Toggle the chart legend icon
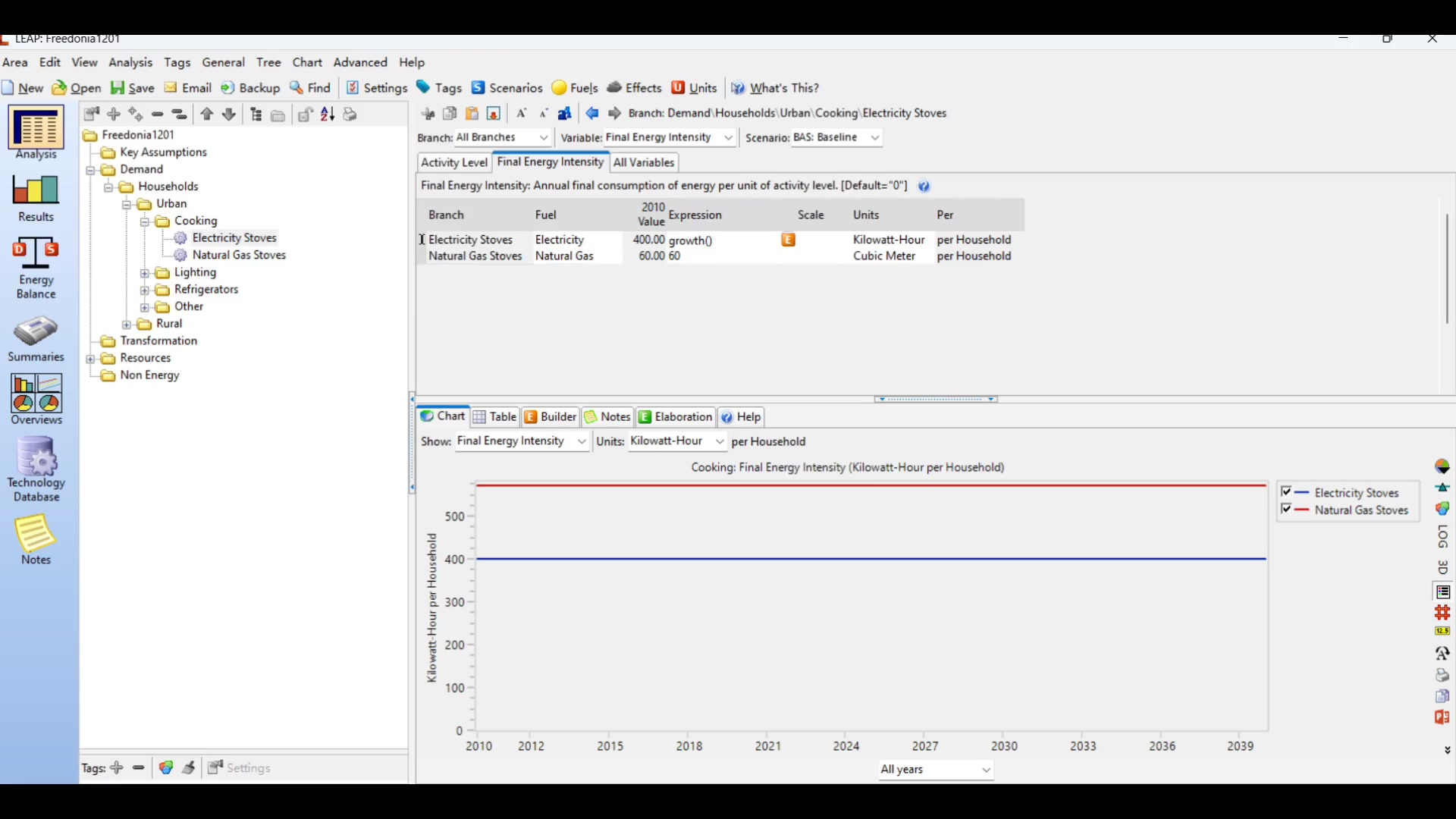The height and width of the screenshot is (819, 1456). [1442, 591]
